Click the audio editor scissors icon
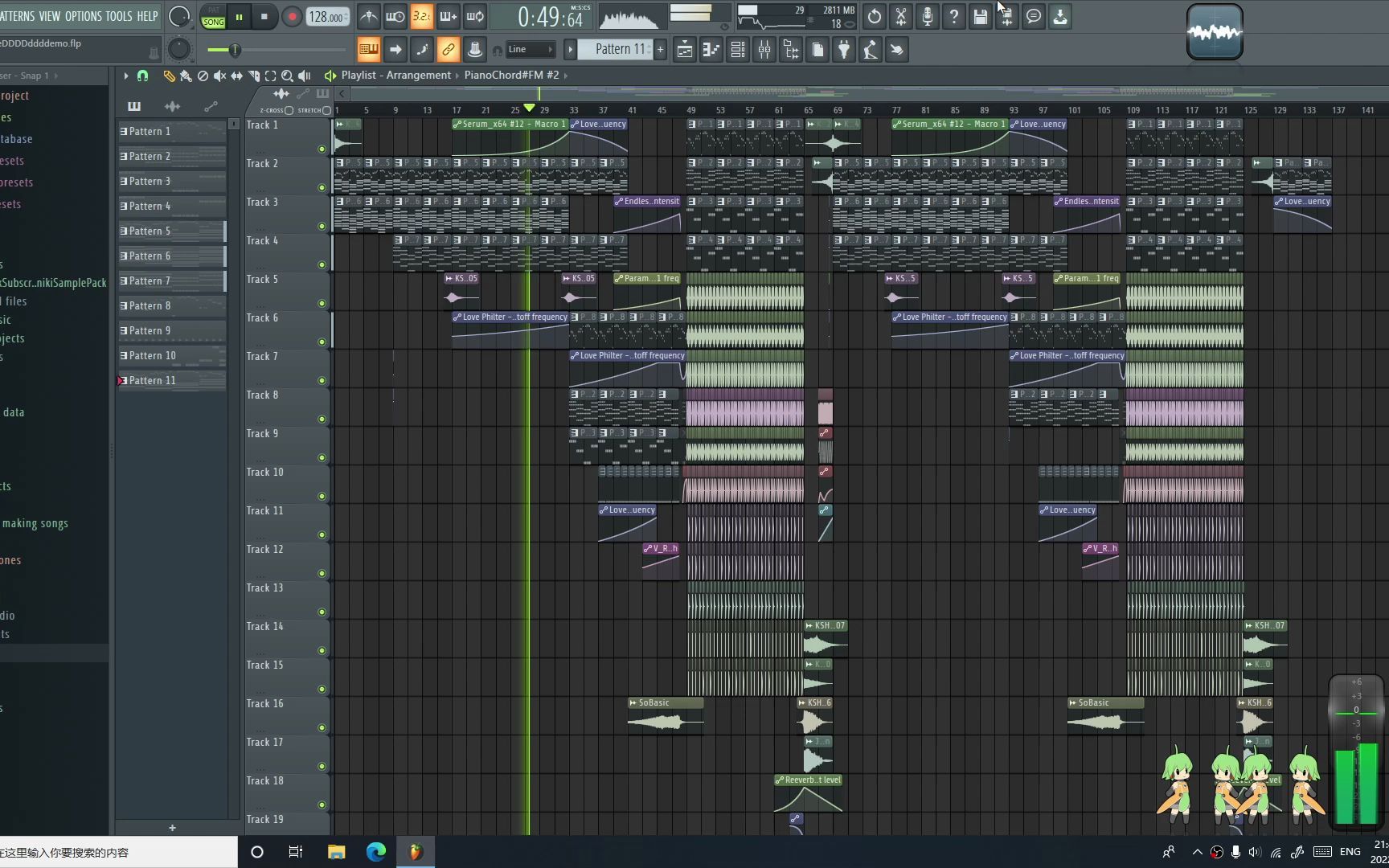This screenshot has height=868, width=1389. pyautogui.click(x=901, y=16)
